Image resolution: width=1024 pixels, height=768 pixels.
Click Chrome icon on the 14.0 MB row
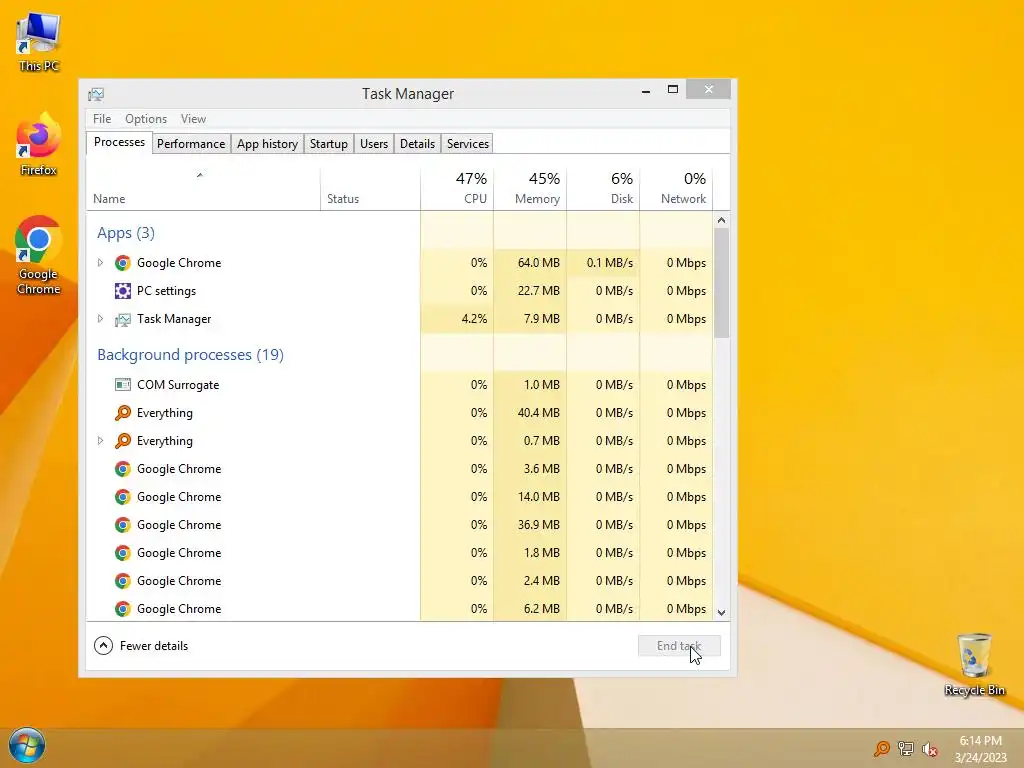122,497
